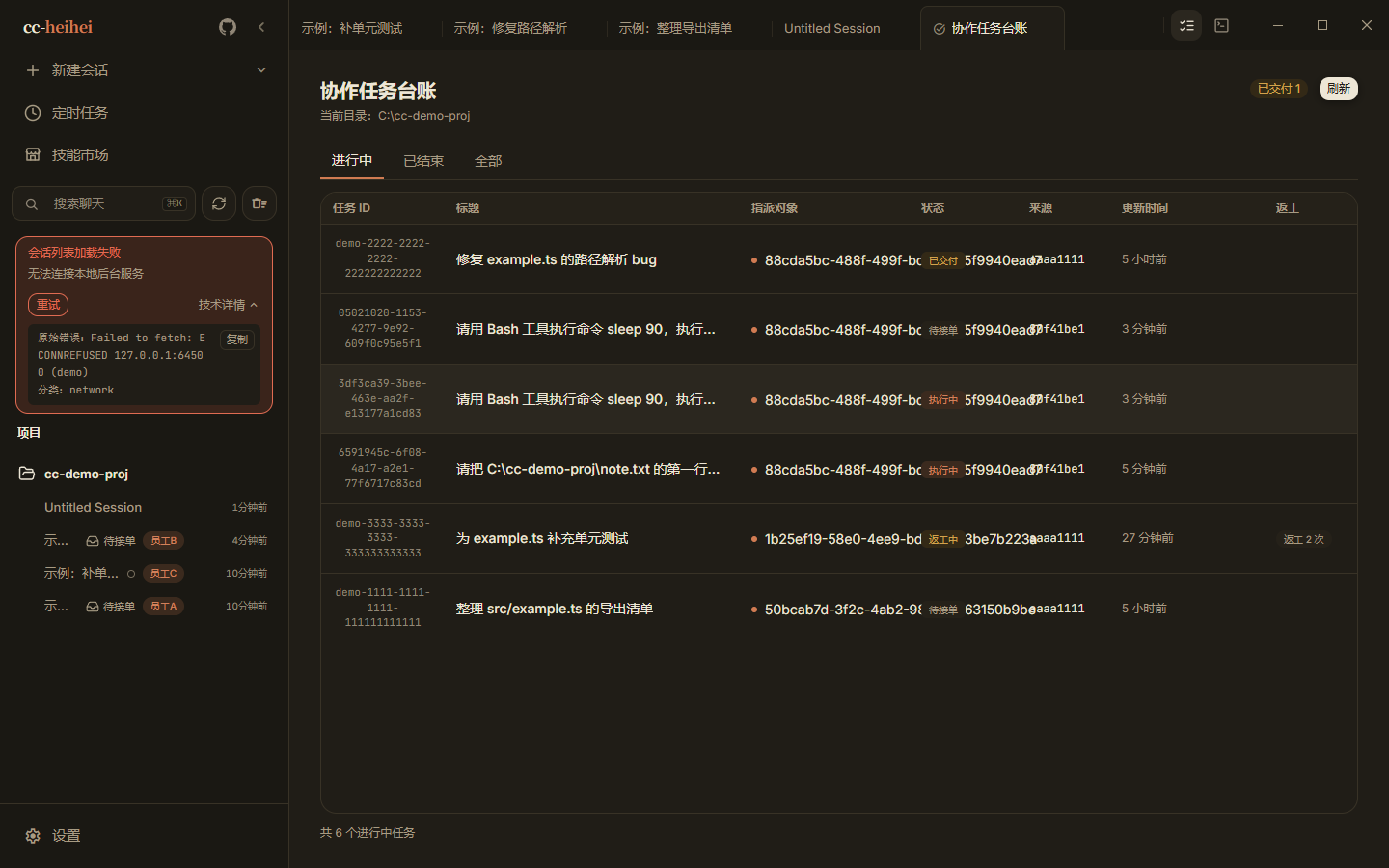1389x868 pixels.
Task: Click the 标题 column header
Action: tap(468, 208)
